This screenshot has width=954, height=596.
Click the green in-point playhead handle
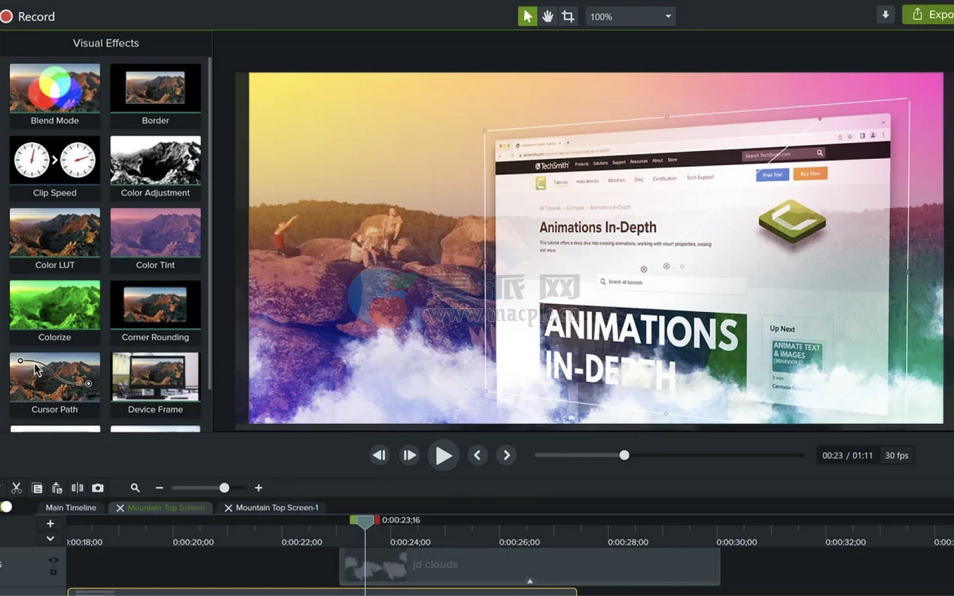pyautogui.click(x=353, y=520)
